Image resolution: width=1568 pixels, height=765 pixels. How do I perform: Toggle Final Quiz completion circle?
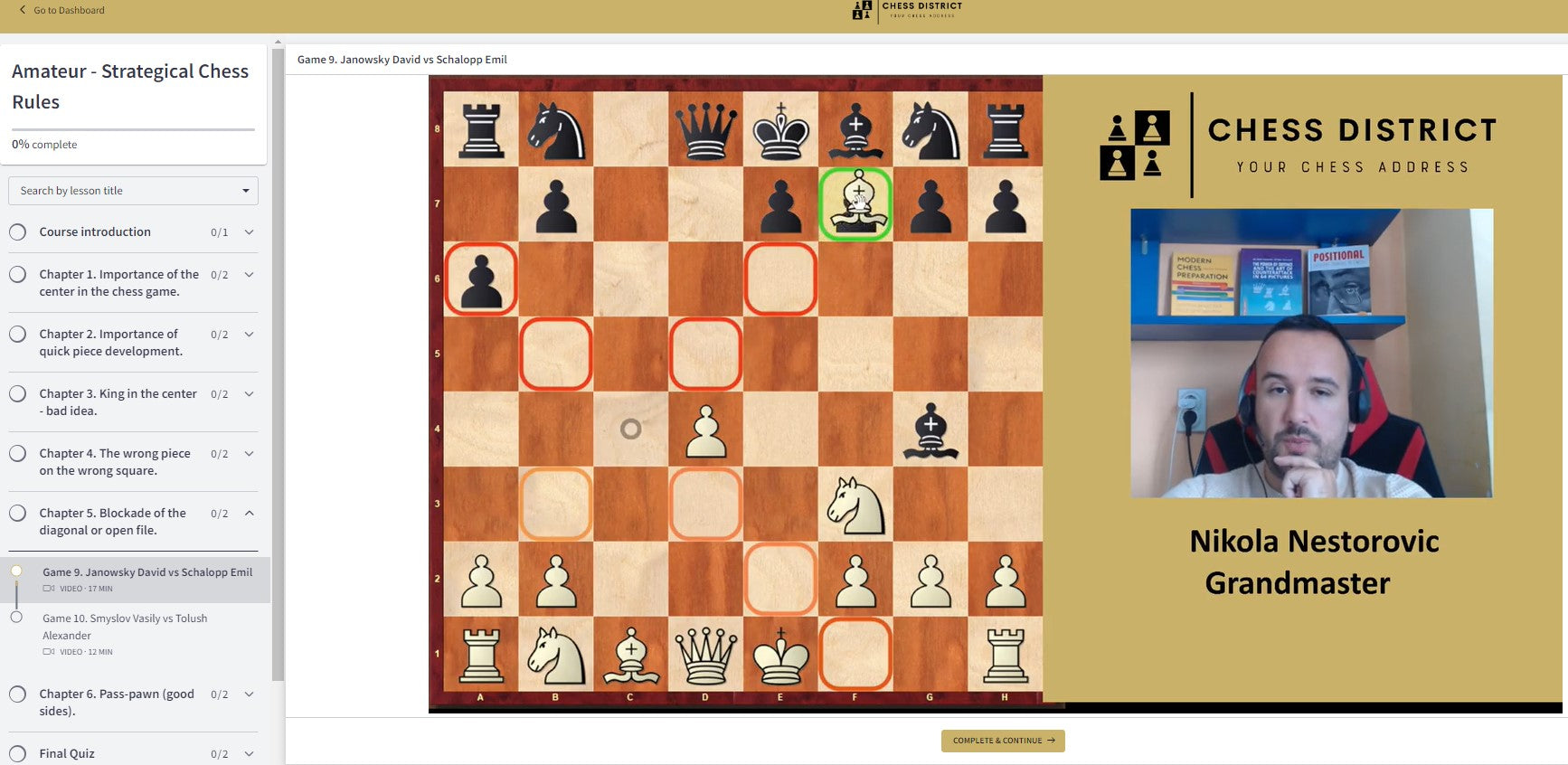coord(17,753)
